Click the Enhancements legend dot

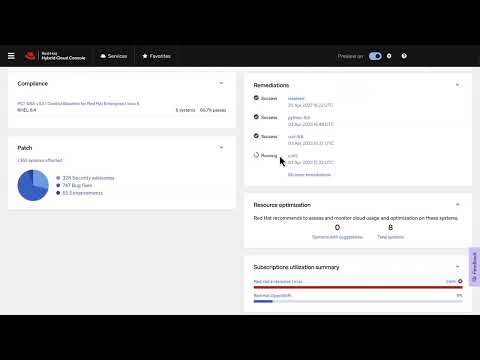(58, 193)
